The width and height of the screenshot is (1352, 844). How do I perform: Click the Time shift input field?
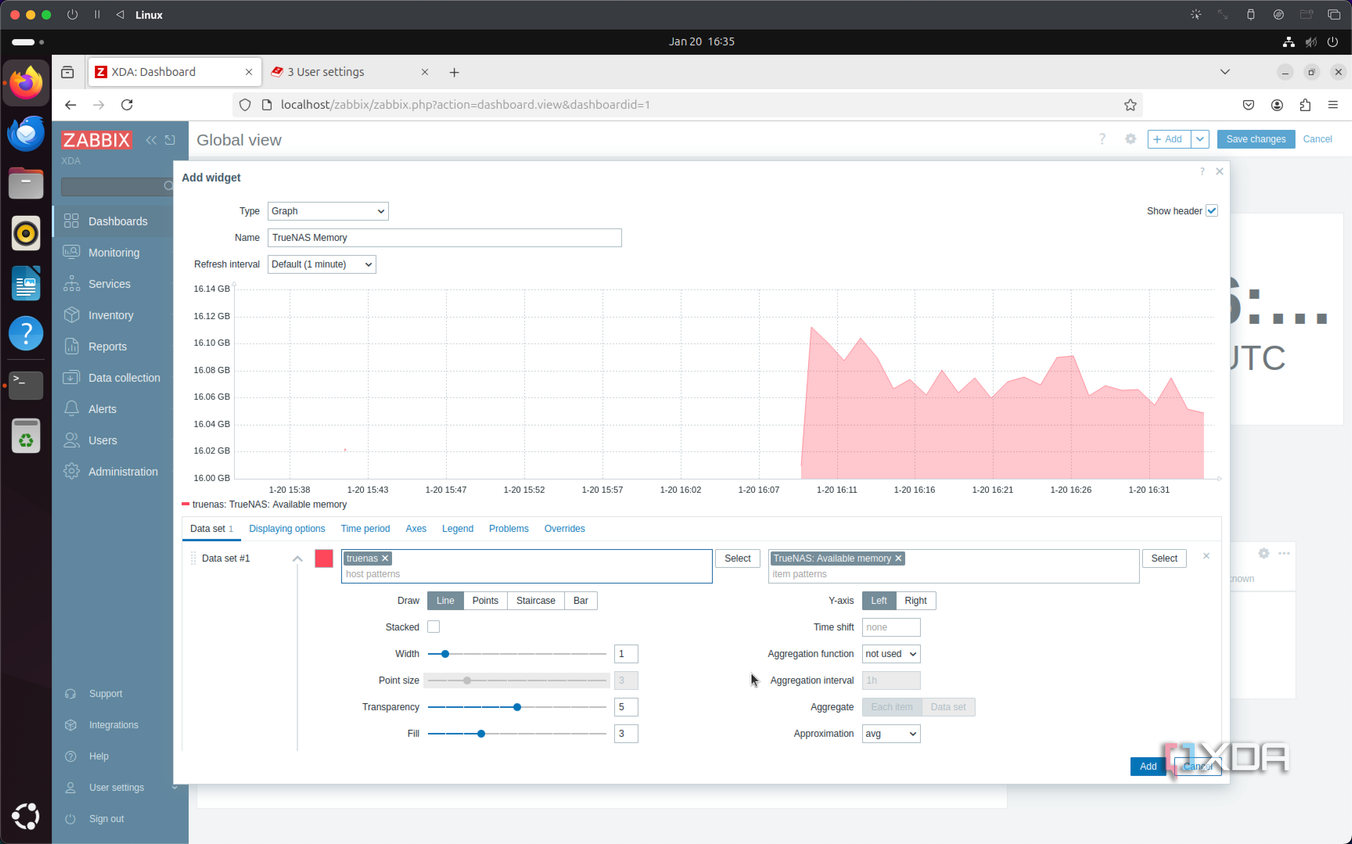point(891,628)
